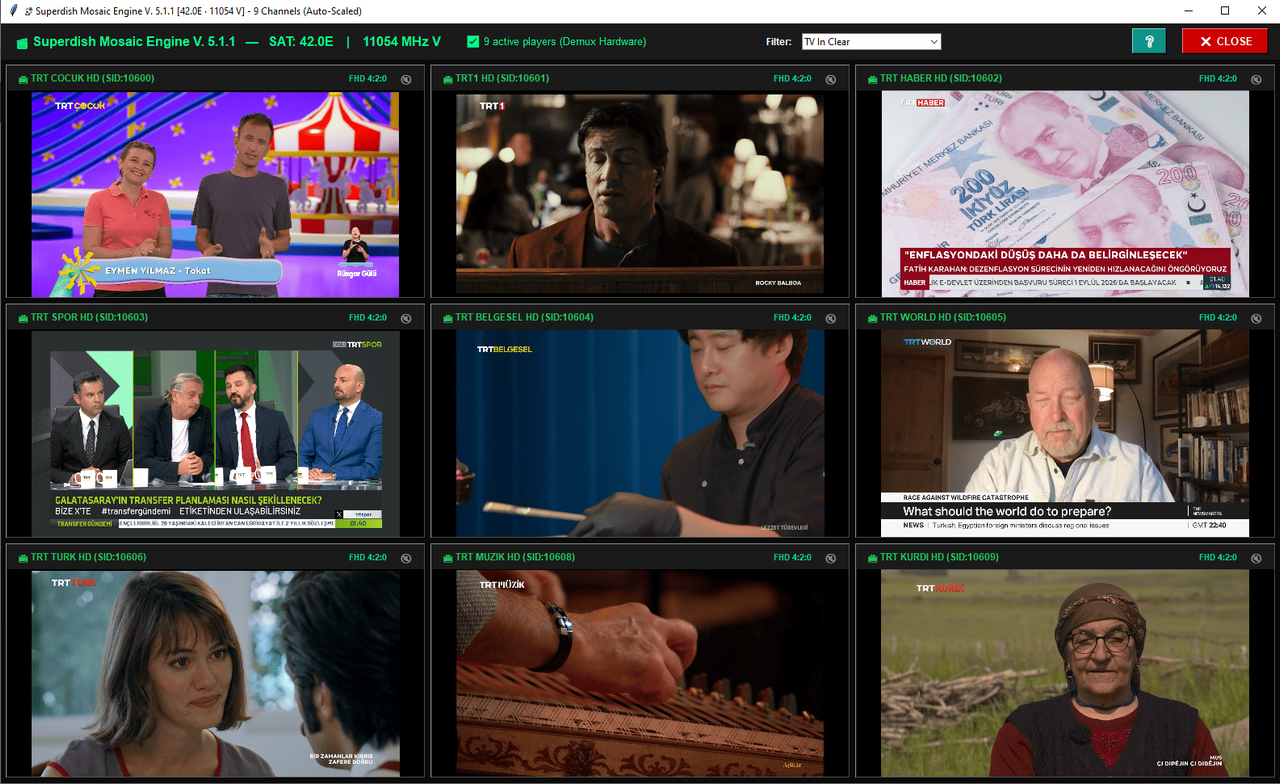This screenshot has width=1280, height=784.
Task: Click the label TRT HABER HD (SID:10602)
Action: 941,78
